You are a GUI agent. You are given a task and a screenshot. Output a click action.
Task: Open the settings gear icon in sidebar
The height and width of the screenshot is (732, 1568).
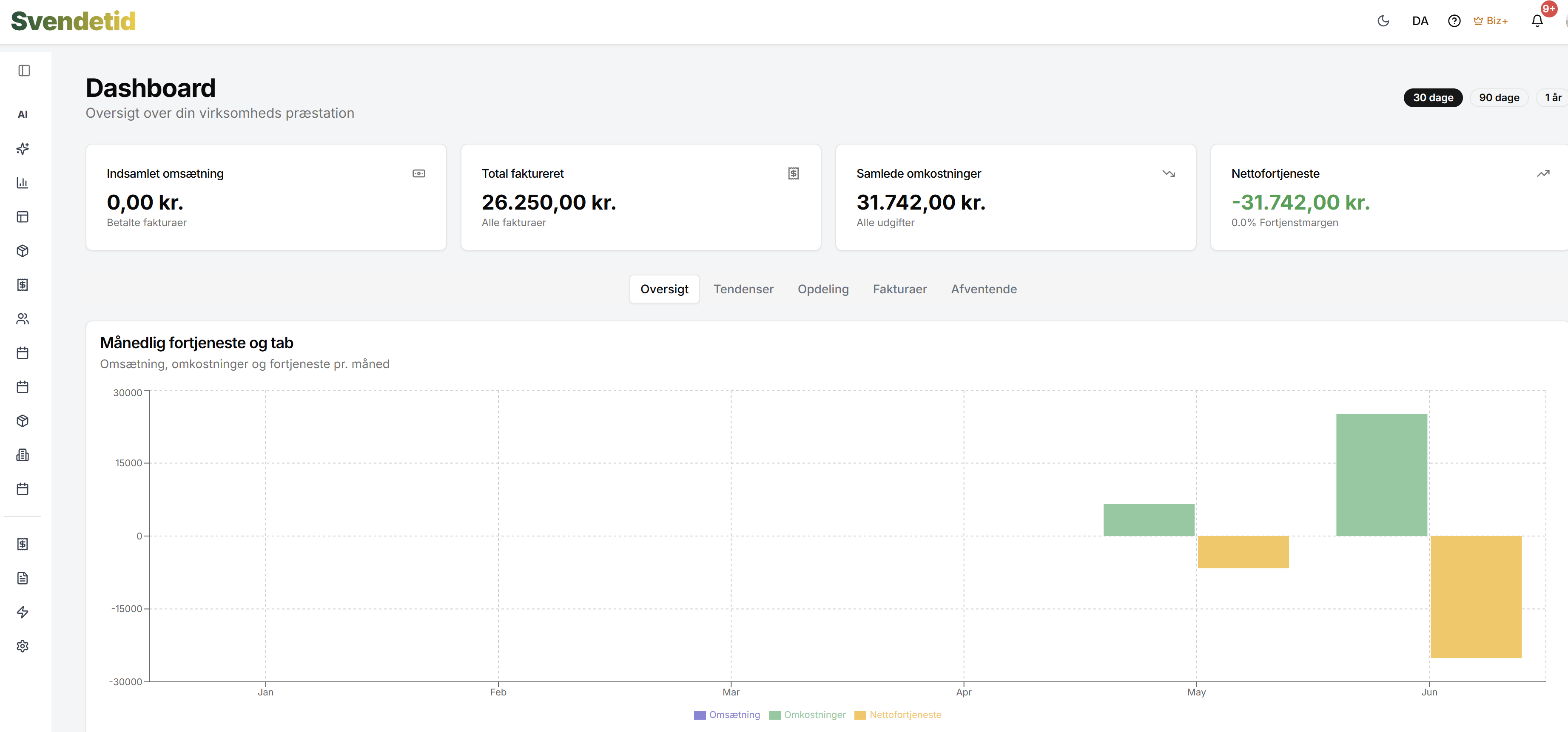click(x=23, y=646)
